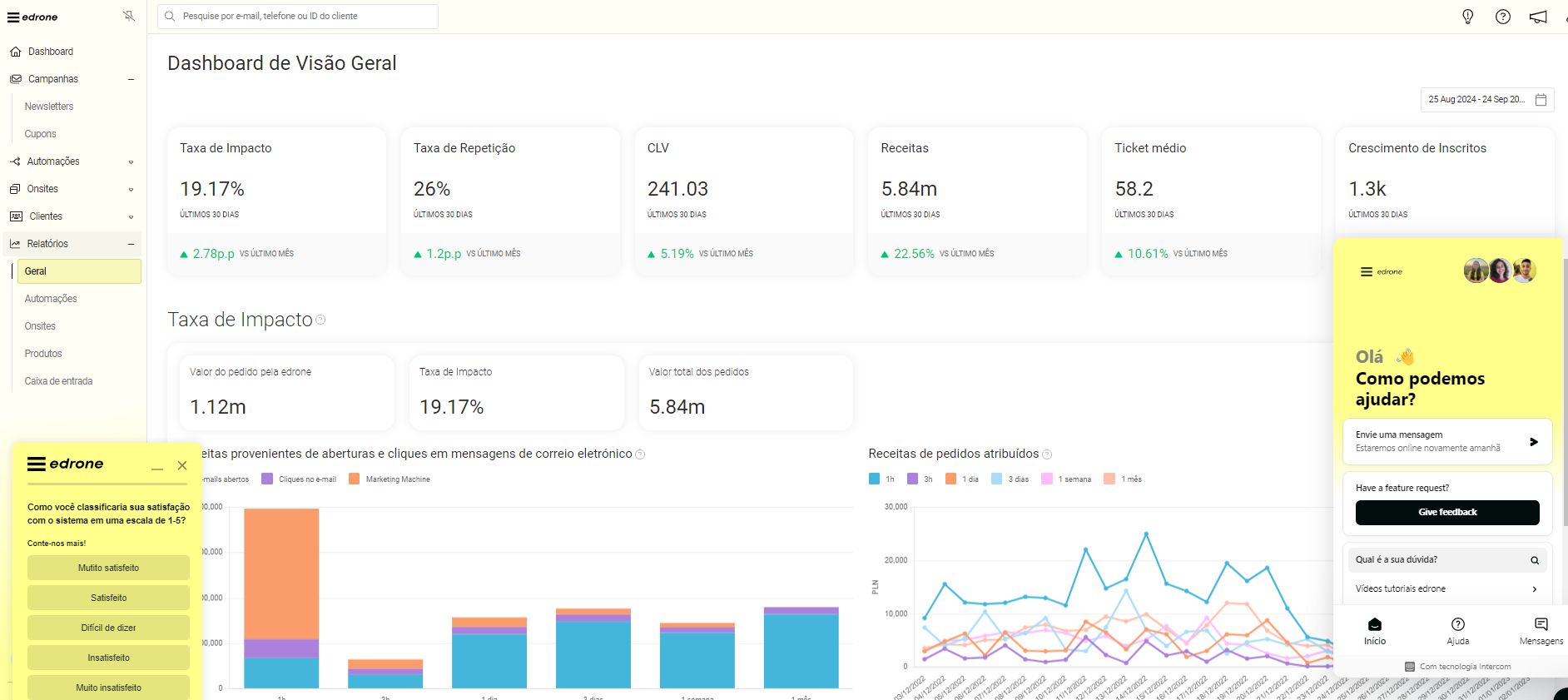1568x700 pixels.
Task: Select the Geral report item
Action: 79,271
